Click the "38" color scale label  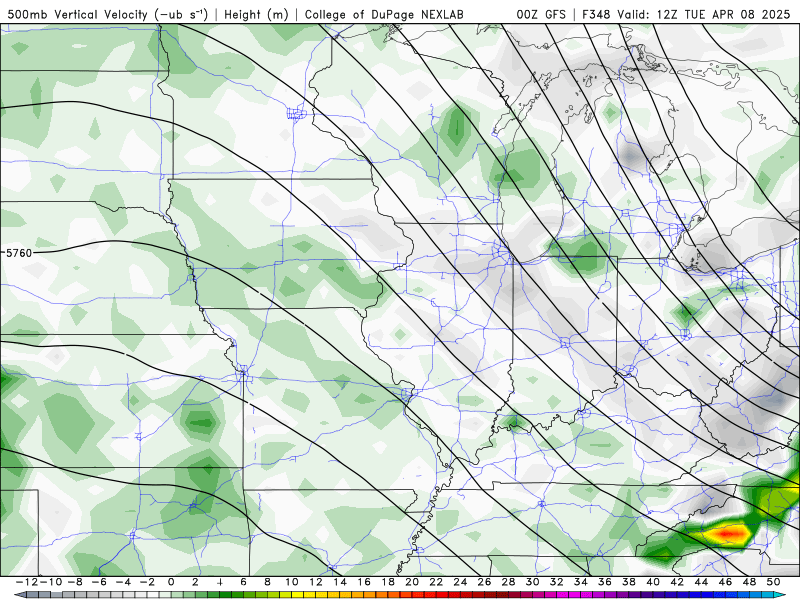click(629, 582)
